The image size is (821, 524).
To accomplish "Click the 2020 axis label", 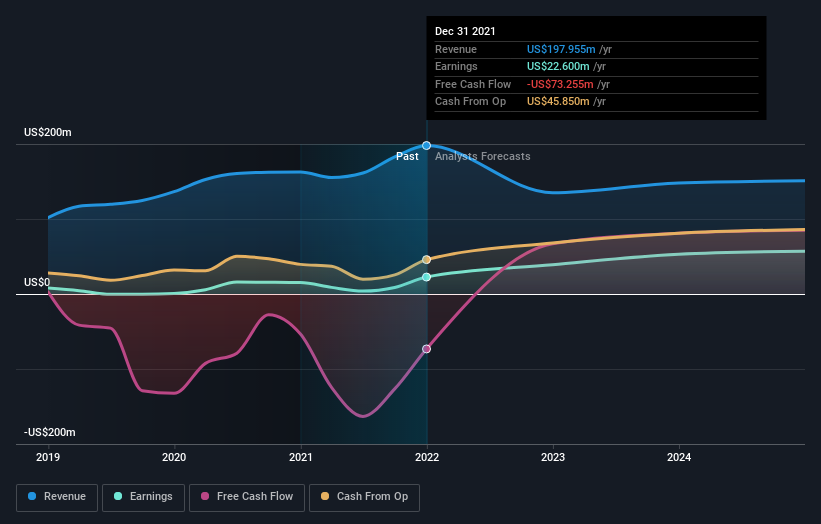I will tap(174, 458).
